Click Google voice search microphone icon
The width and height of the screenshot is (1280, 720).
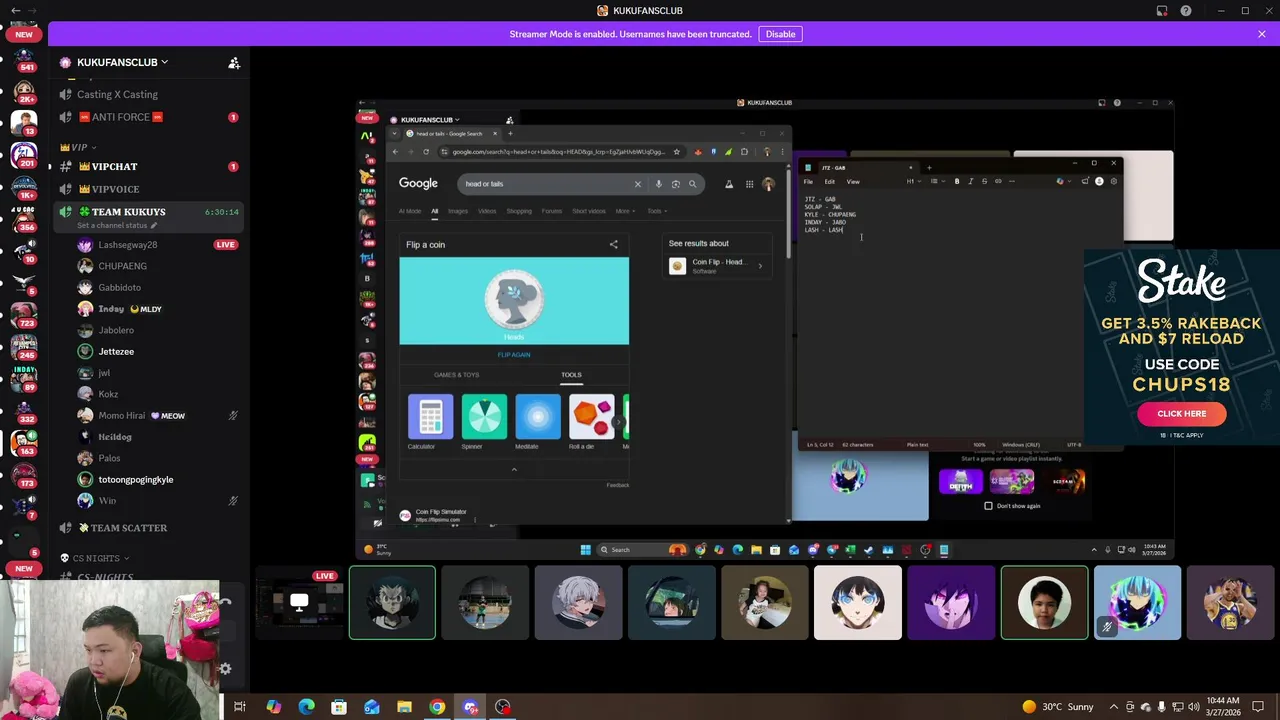pyautogui.click(x=658, y=184)
